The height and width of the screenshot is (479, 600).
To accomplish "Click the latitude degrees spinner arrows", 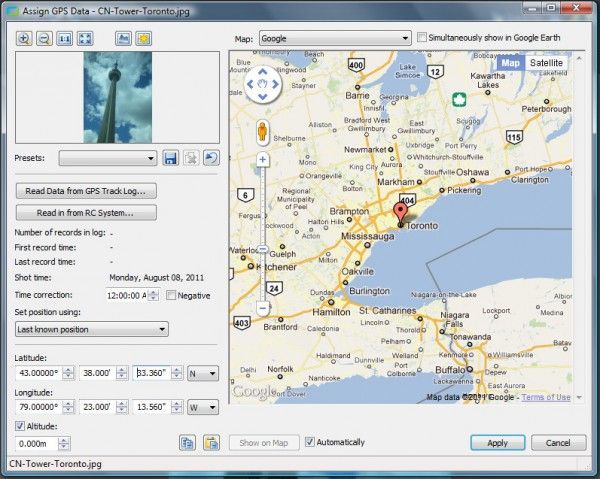I will click(68, 373).
